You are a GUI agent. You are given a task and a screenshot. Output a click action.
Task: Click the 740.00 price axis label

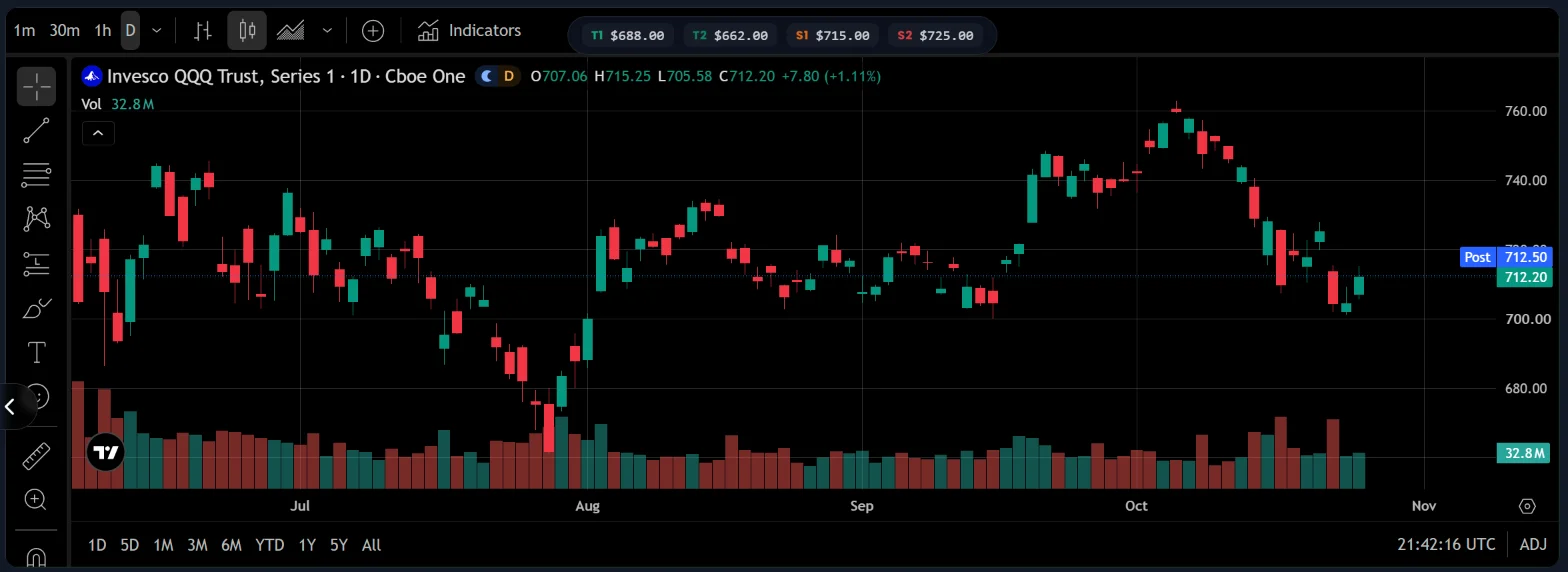point(1528,180)
